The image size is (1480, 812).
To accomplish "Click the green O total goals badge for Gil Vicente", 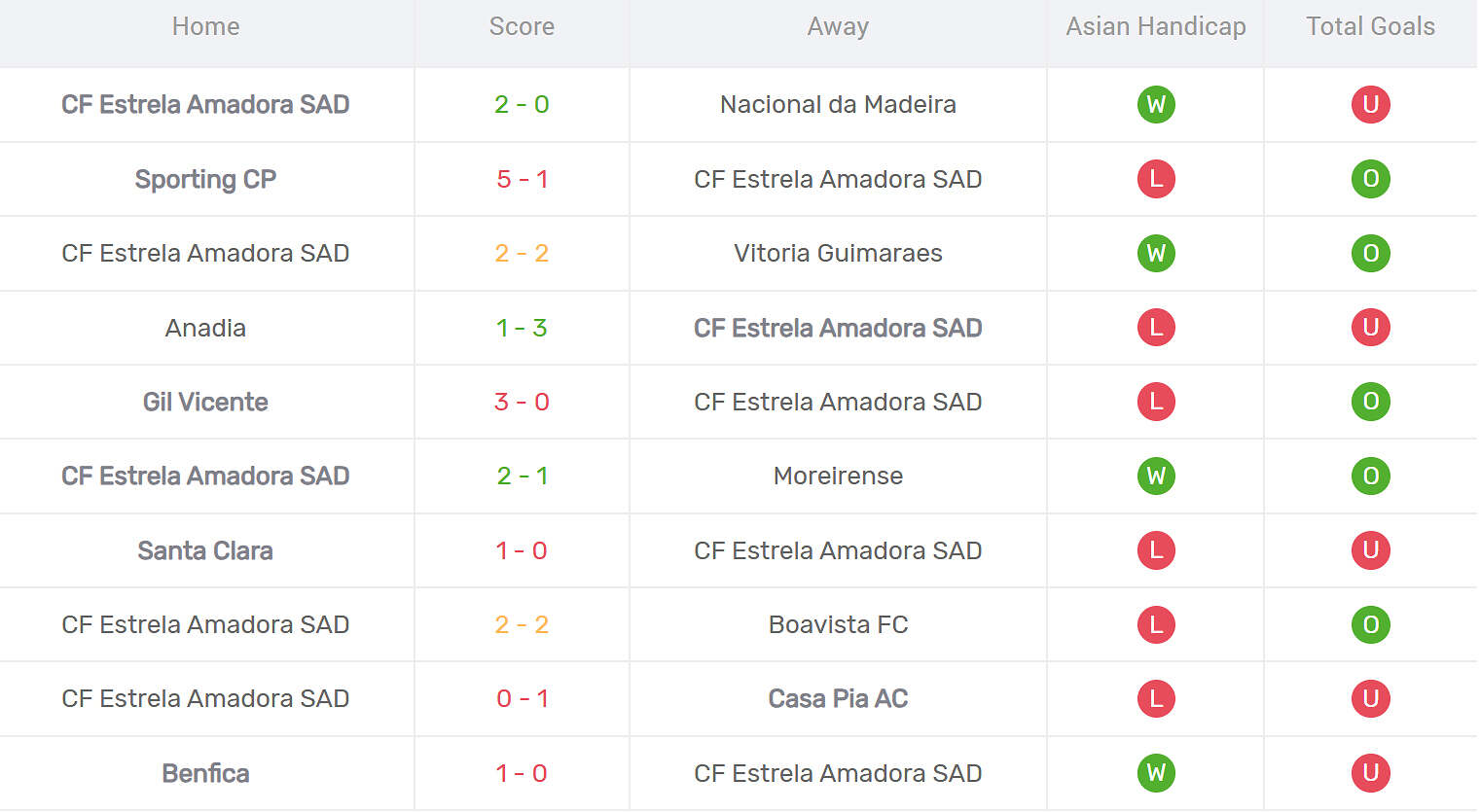I will 1370,402.
